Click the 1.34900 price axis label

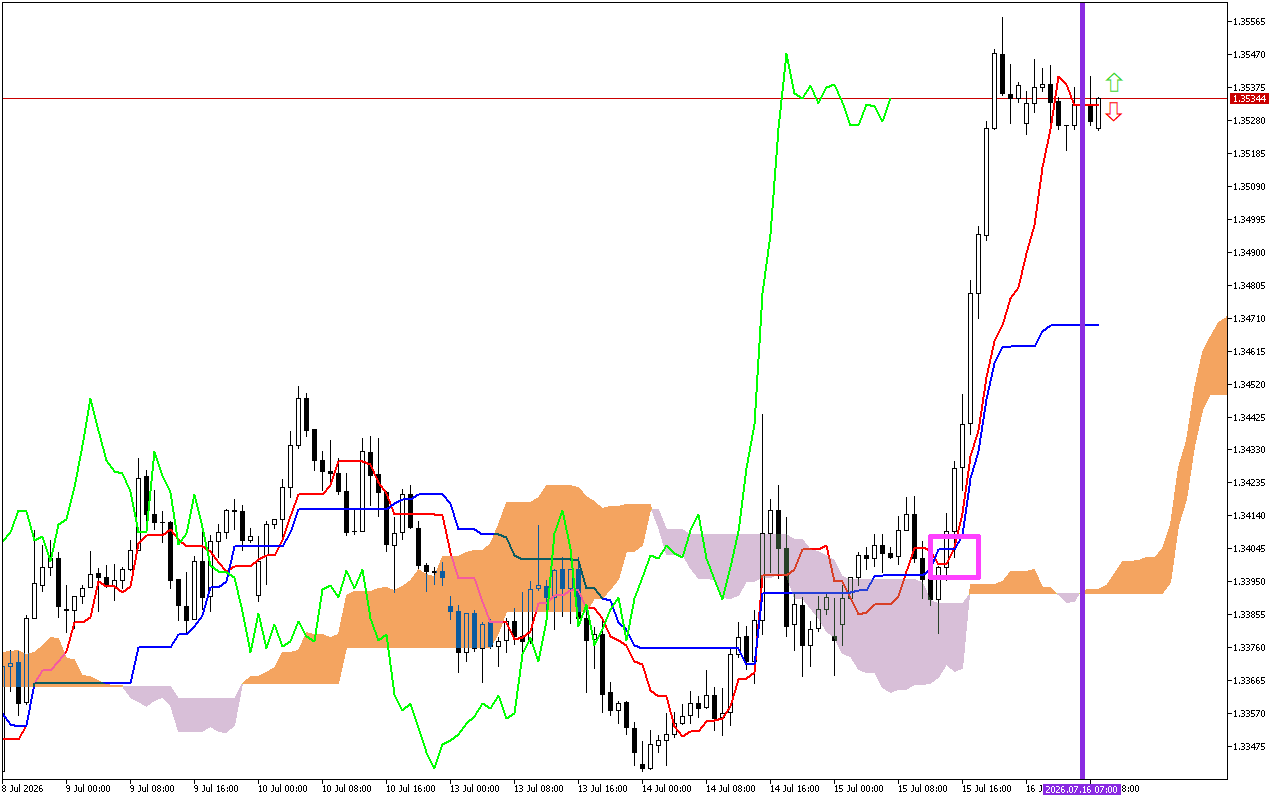coord(1250,252)
